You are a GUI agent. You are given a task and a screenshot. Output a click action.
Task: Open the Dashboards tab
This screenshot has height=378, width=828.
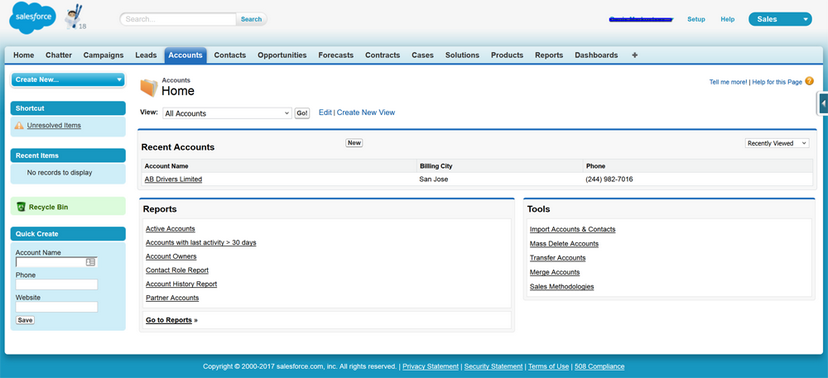pos(596,55)
